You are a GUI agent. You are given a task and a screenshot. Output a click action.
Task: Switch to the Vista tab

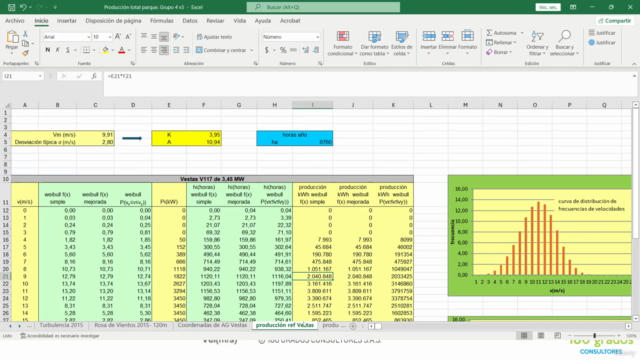pyautogui.click(x=240, y=21)
